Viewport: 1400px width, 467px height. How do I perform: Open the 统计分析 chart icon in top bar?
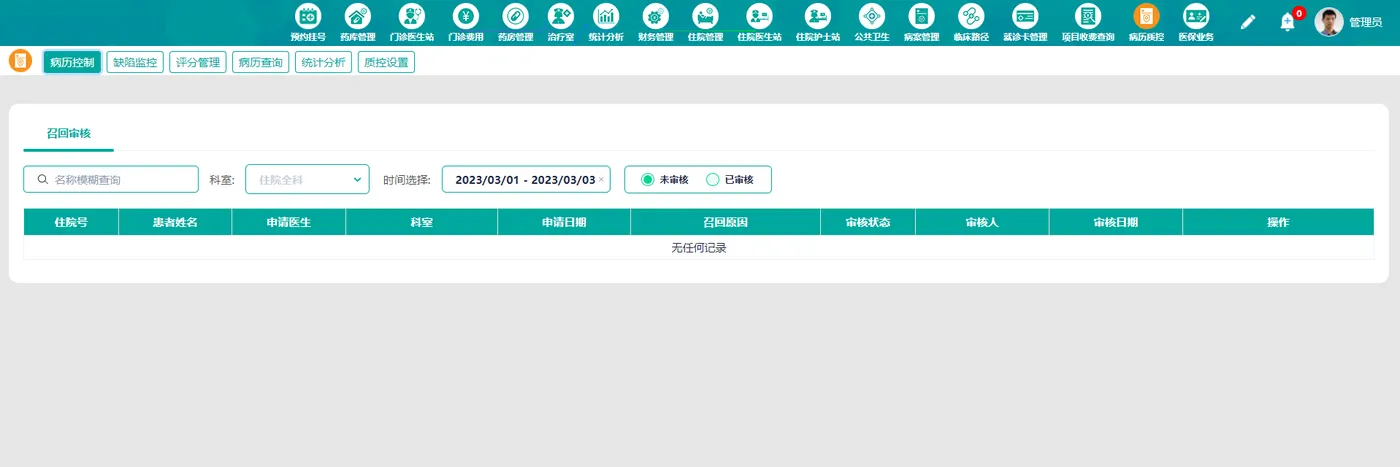(x=606, y=16)
